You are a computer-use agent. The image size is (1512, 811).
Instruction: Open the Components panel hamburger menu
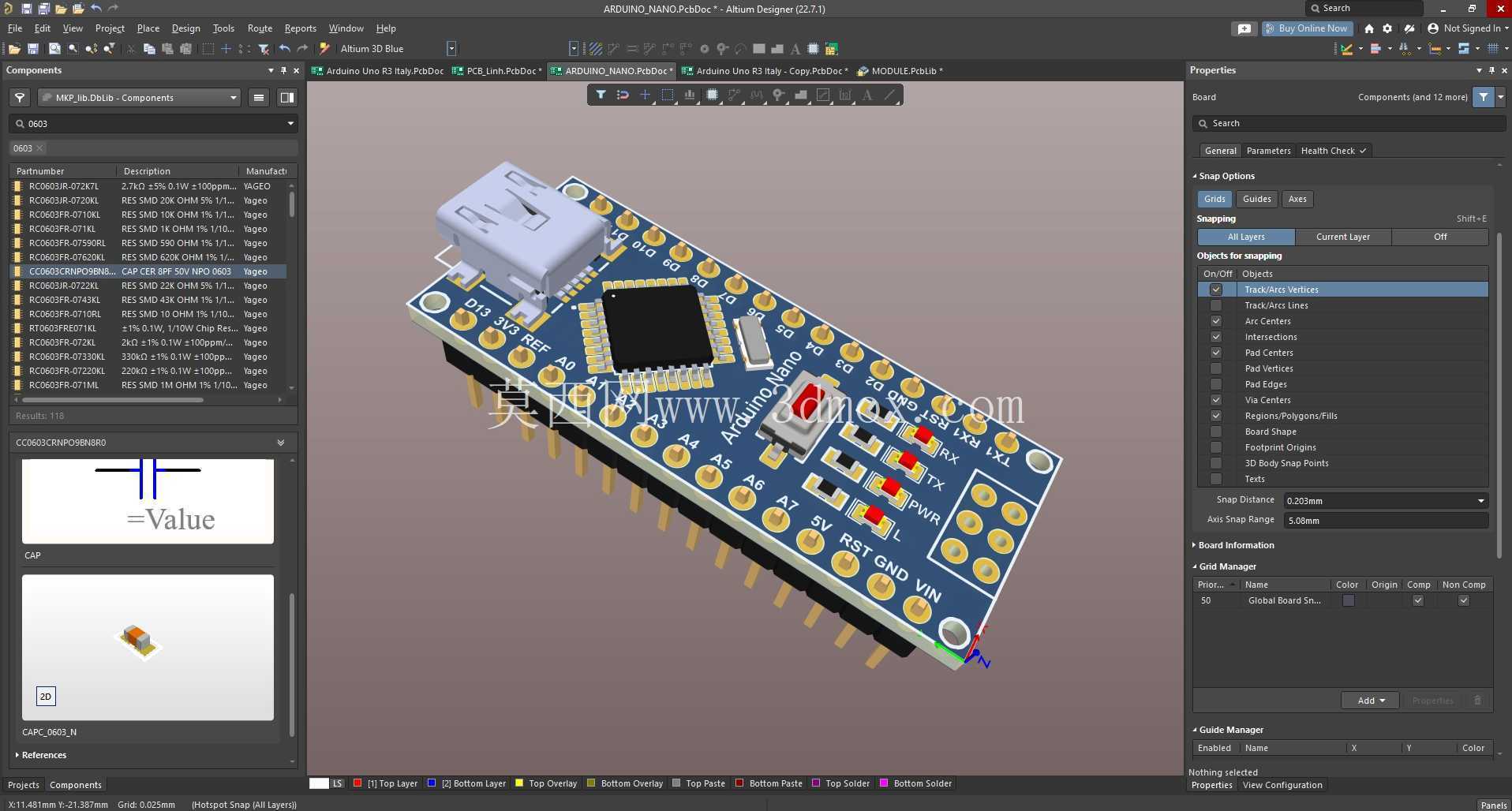[258, 98]
